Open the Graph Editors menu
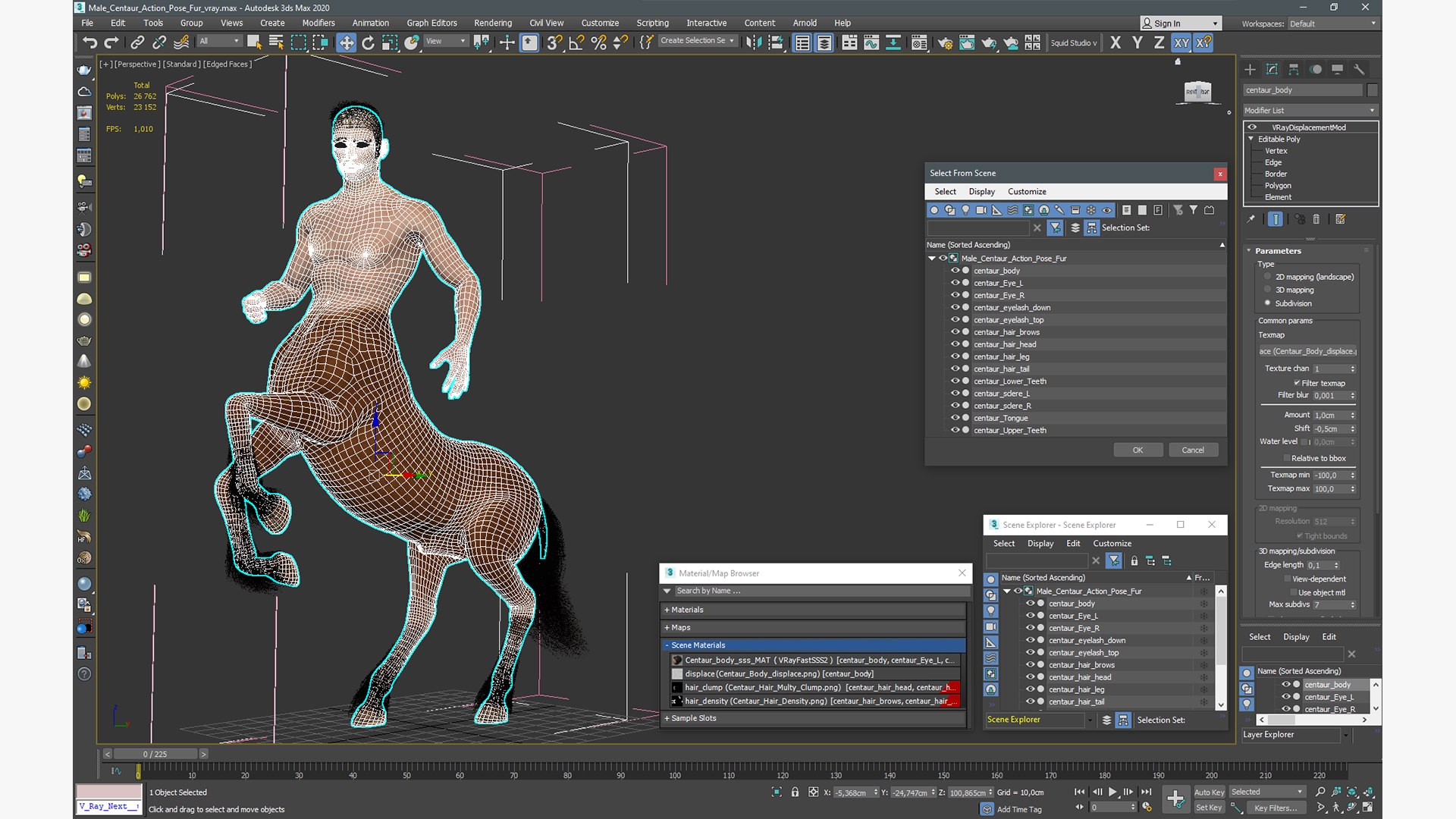This screenshot has height=819, width=1456. (431, 23)
